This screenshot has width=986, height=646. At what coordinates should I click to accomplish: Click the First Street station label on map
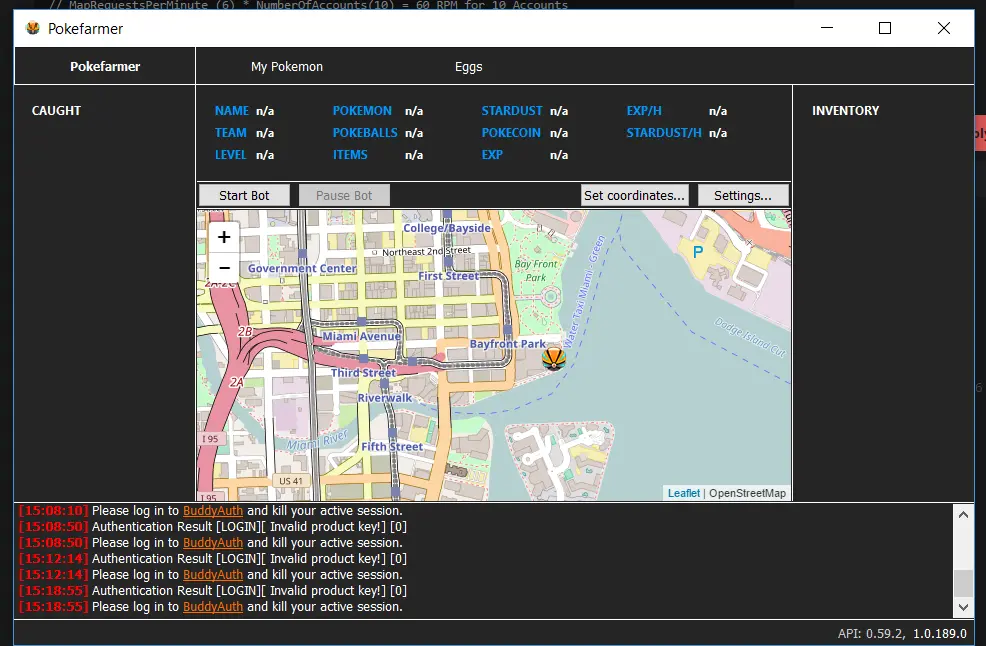point(448,276)
